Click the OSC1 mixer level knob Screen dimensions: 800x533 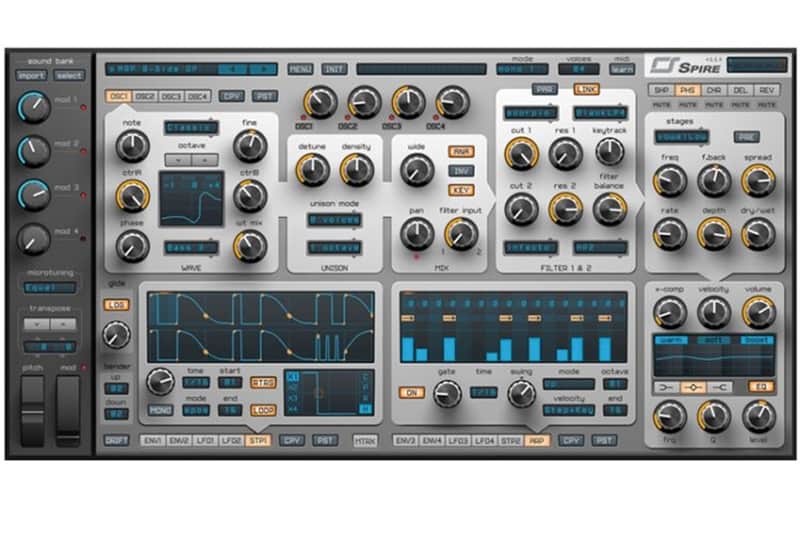[320, 102]
